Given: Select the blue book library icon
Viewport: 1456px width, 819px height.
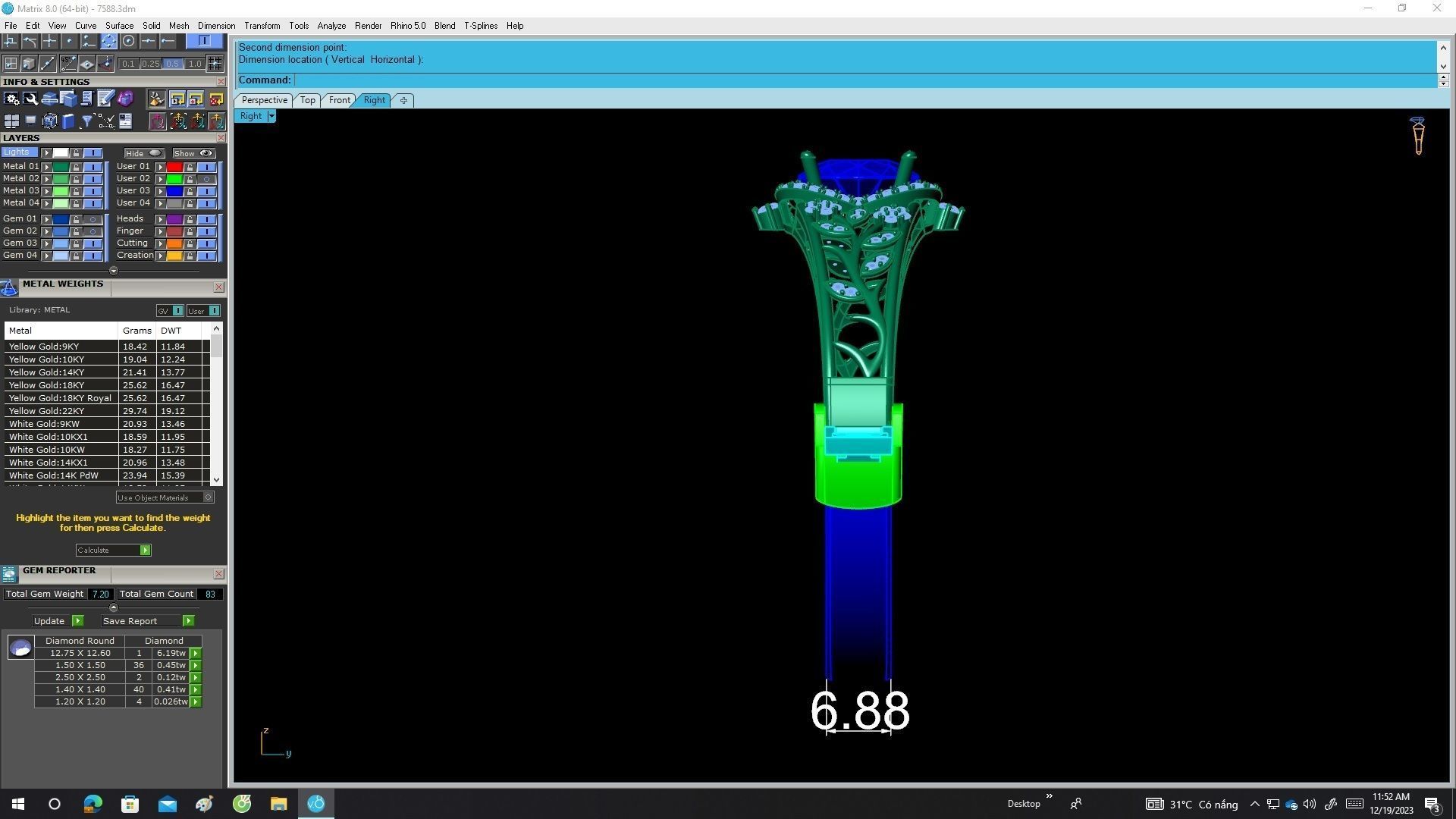Looking at the screenshot, I should point(68,121).
